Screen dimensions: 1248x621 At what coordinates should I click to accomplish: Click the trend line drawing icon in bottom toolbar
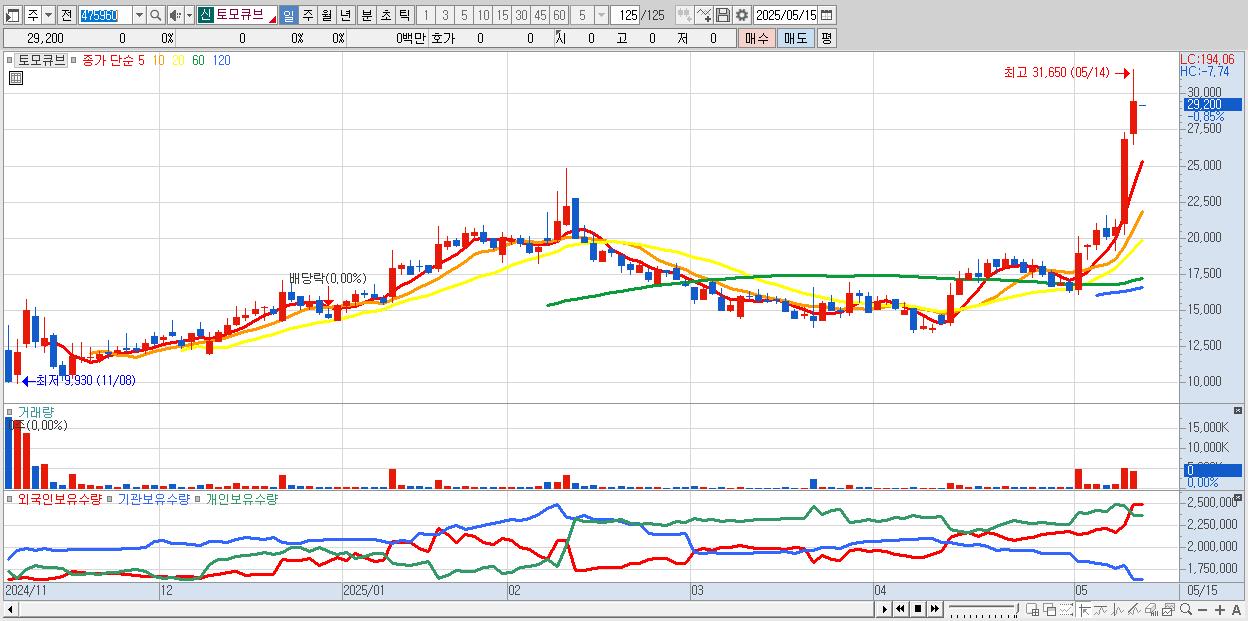(1100, 609)
